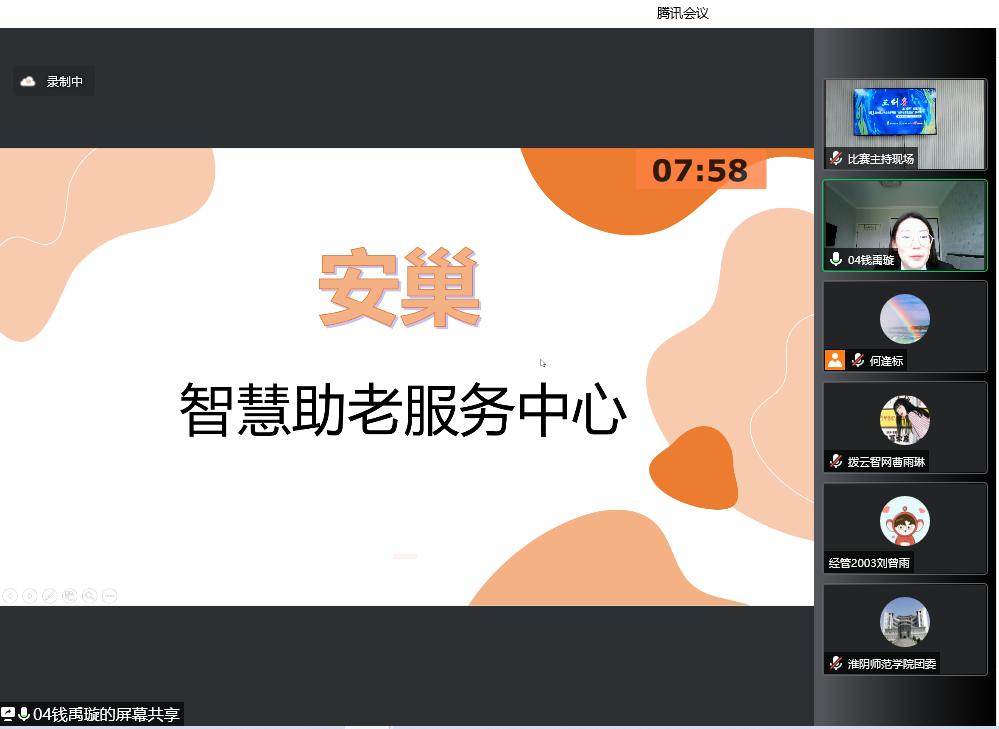The image size is (999, 729).
Task: Click the orange host icon beside 何逢标
Action: coord(835,360)
